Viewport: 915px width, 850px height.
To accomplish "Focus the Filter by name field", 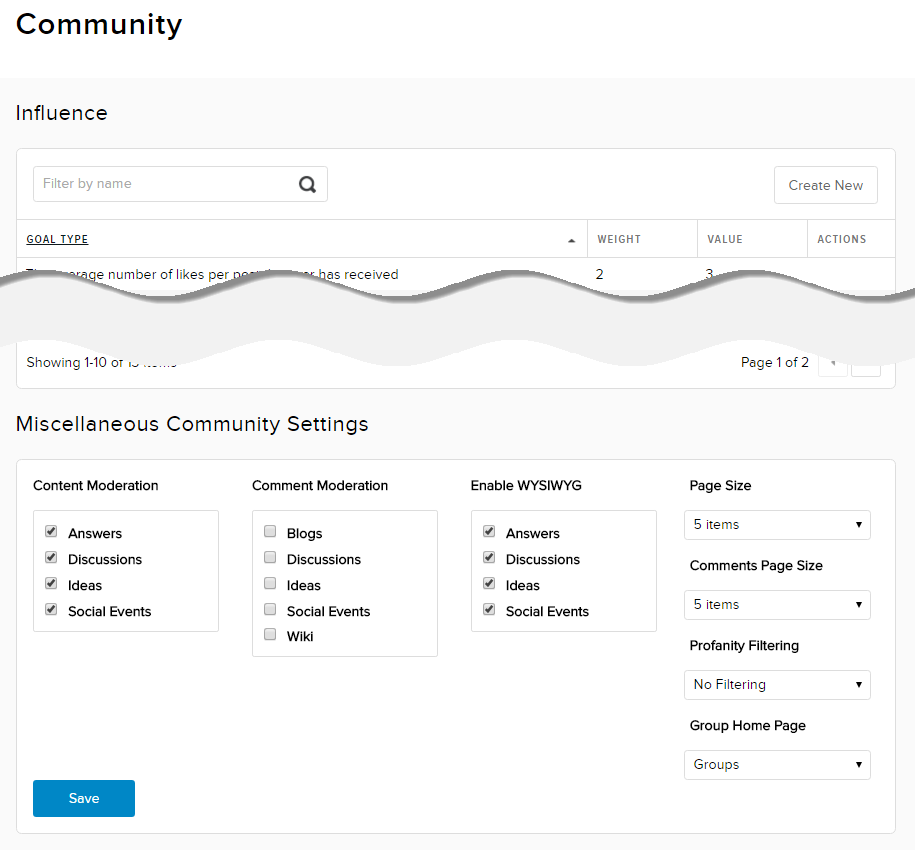I will coord(165,184).
